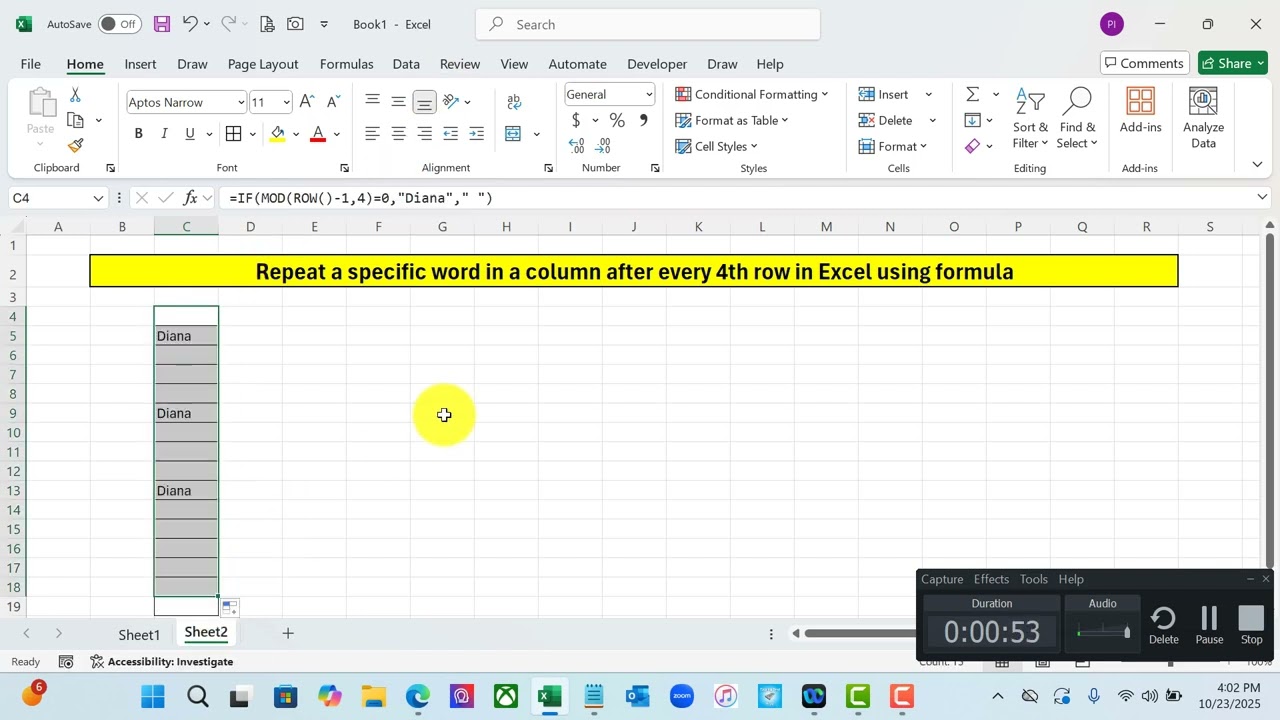Toggle Align Left horizontal alignment
Viewport: 1280px width, 720px height.
pyautogui.click(x=372, y=134)
